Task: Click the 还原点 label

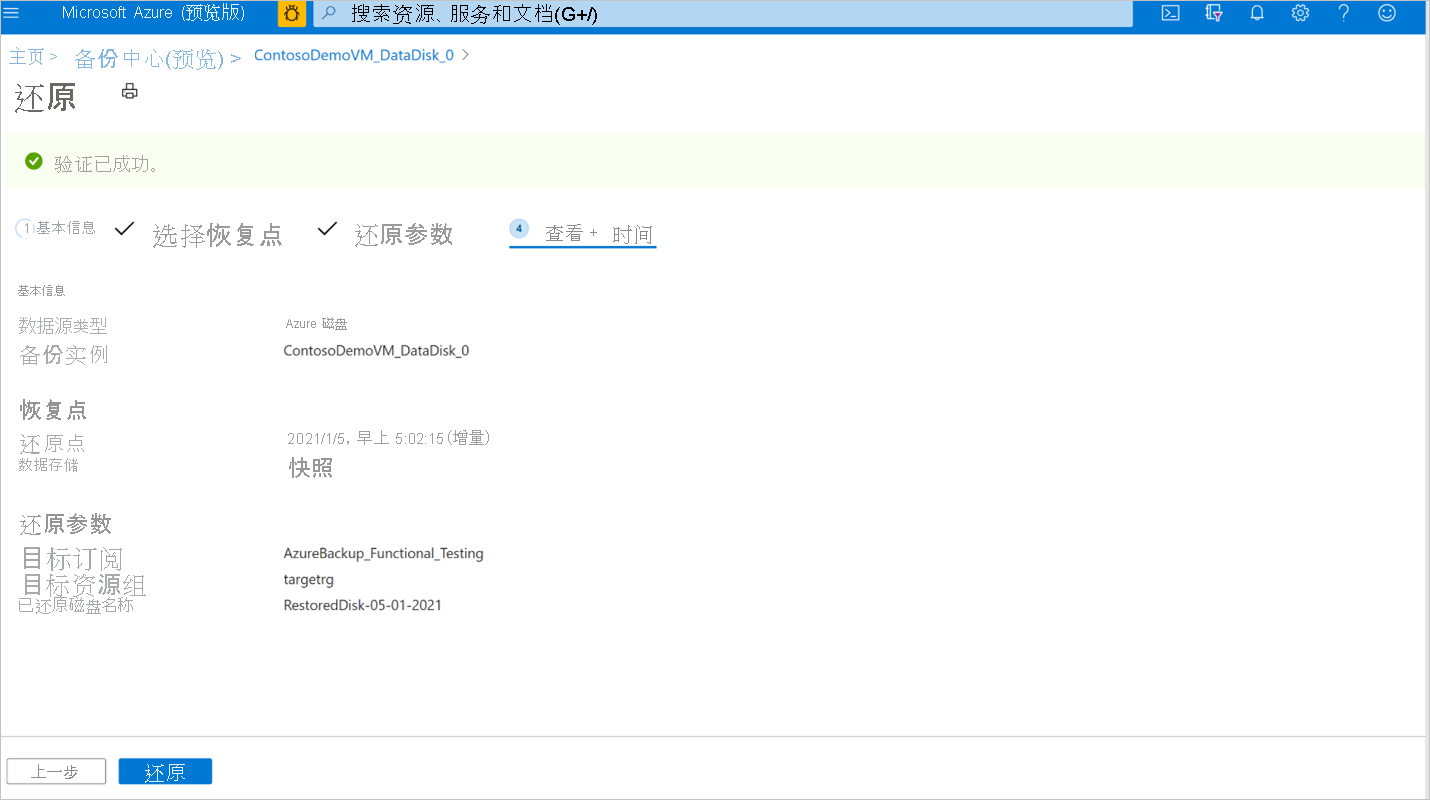Action: tap(52, 445)
